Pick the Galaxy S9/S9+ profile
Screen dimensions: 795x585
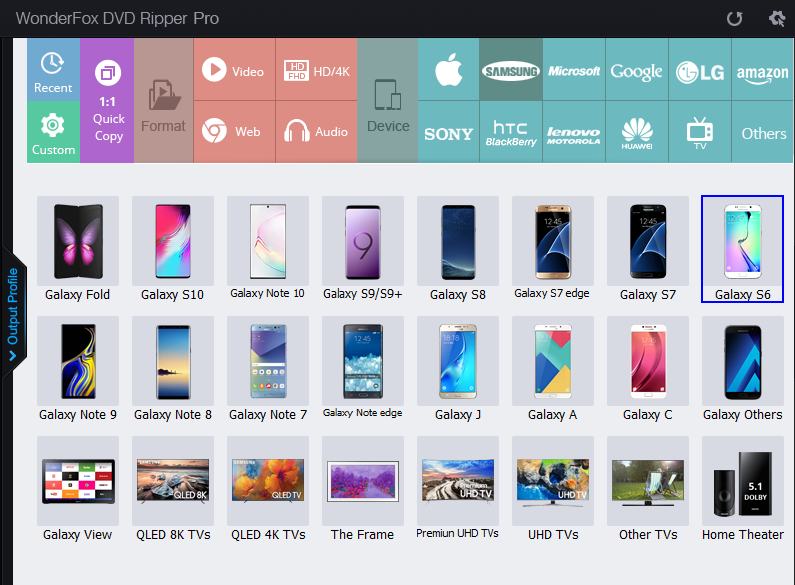(x=363, y=249)
